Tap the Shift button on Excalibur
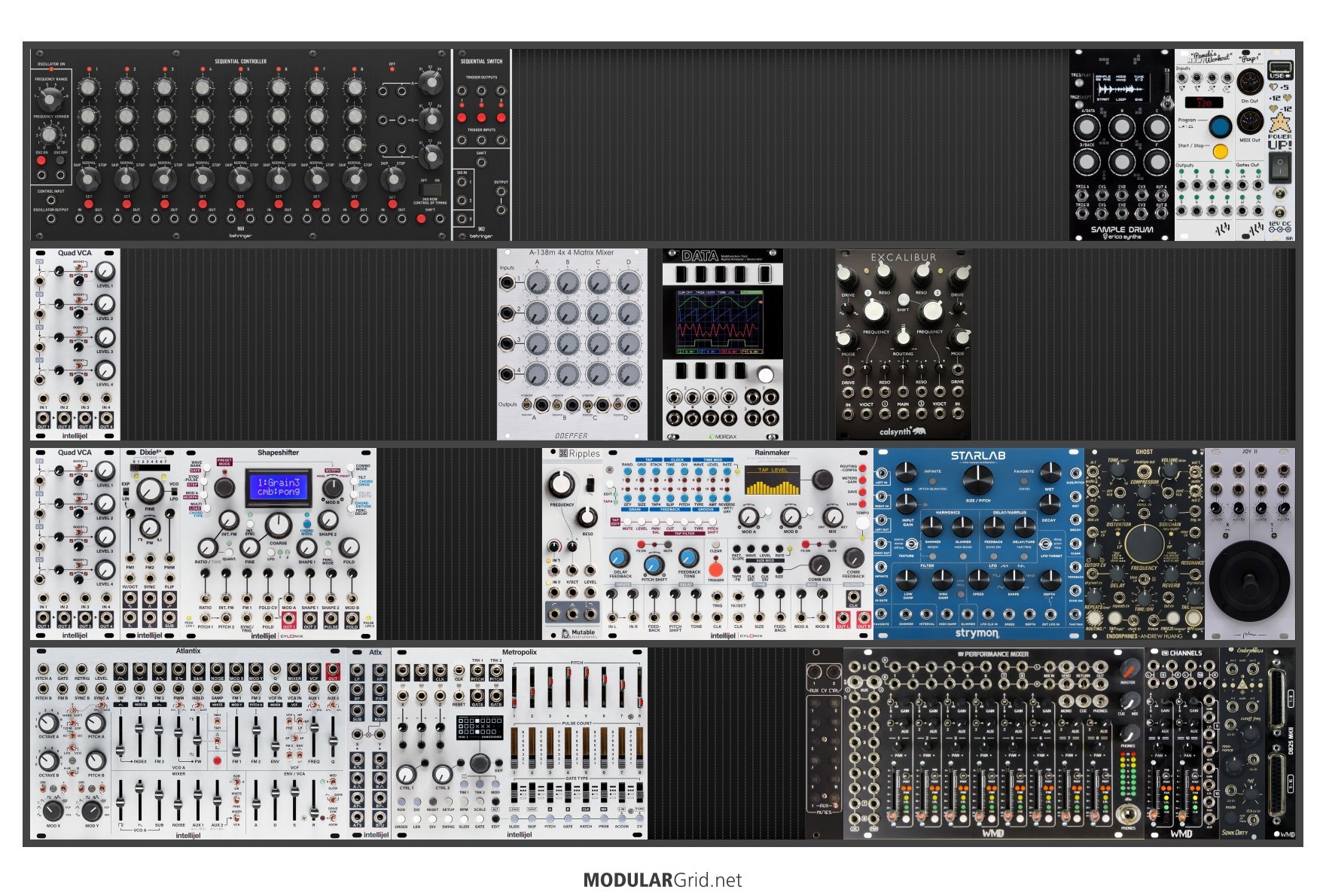The image size is (1326, 896). pyautogui.click(x=903, y=300)
